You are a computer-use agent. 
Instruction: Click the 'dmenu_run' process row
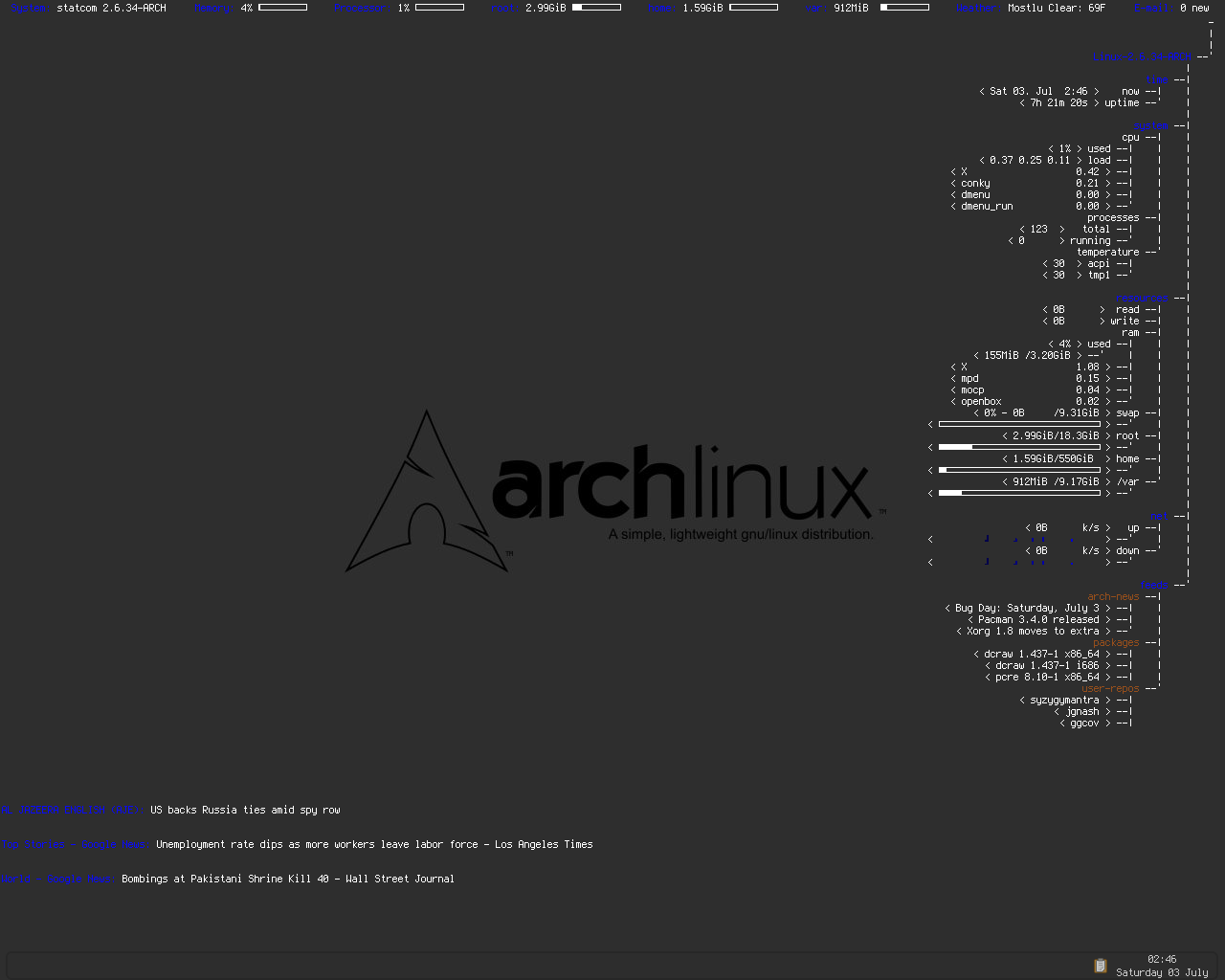[x=1030, y=207]
